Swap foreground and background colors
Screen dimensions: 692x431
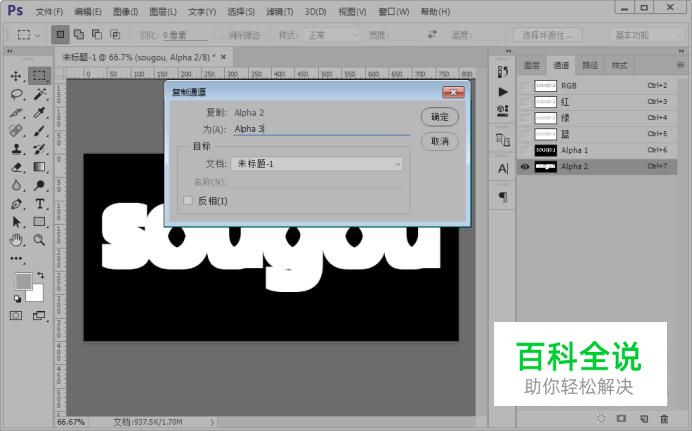(41, 275)
